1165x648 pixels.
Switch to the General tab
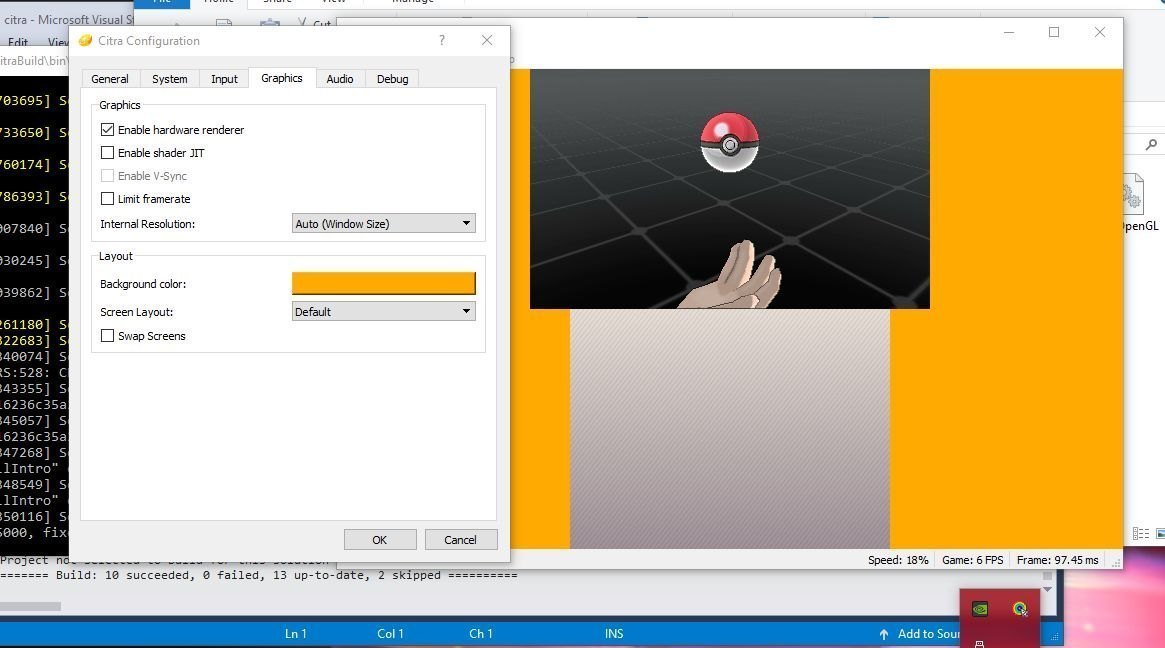point(110,79)
